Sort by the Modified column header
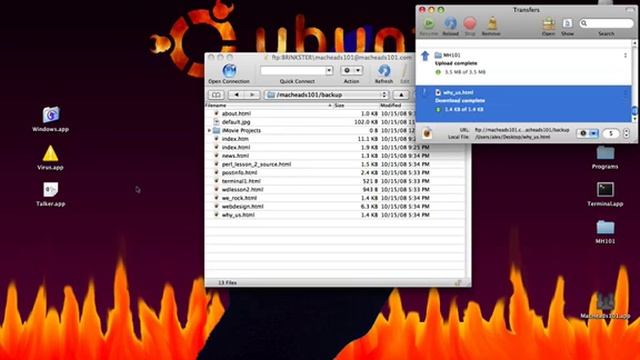This screenshot has width=640, height=360. coord(398,105)
